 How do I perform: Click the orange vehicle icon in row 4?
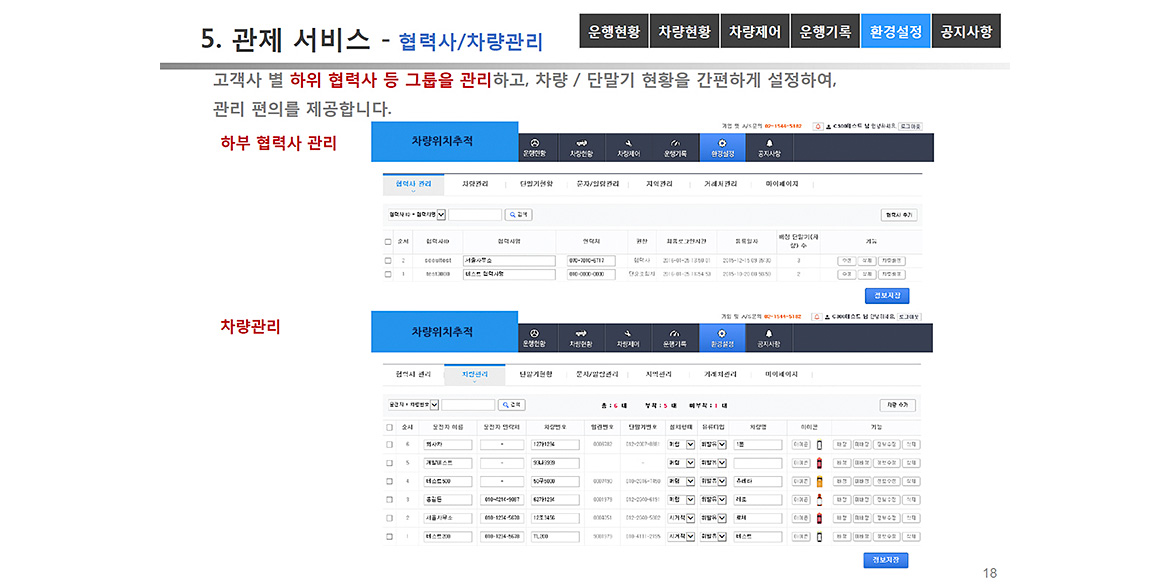point(820,481)
